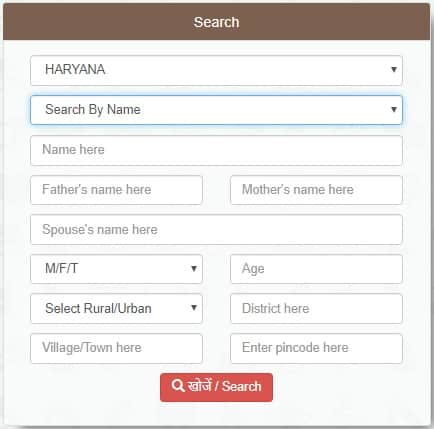Image resolution: width=434 pixels, height=429 pixels.
Task: Click the brown Search header bar
Action: point(217,22)
